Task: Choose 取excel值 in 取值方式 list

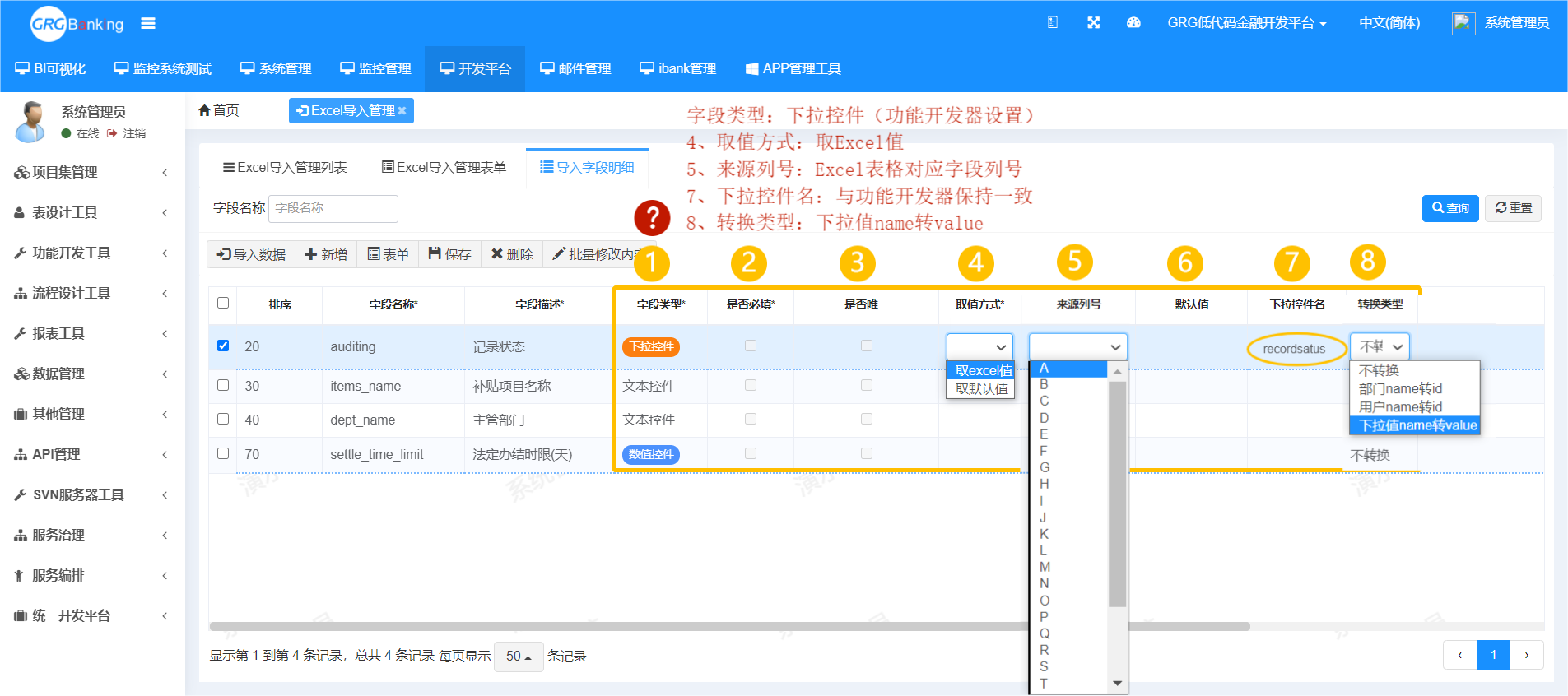Action: click(x=980, y=370)
